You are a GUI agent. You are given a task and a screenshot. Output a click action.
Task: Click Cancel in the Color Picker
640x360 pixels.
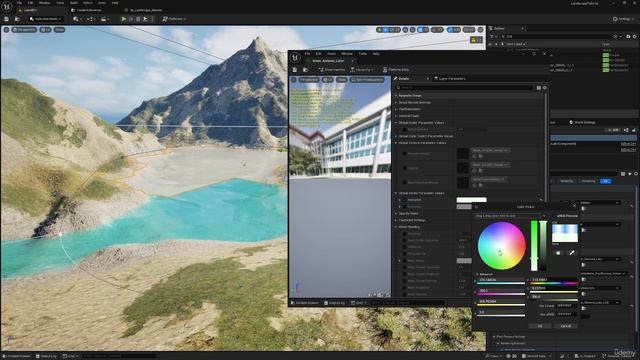566,326
